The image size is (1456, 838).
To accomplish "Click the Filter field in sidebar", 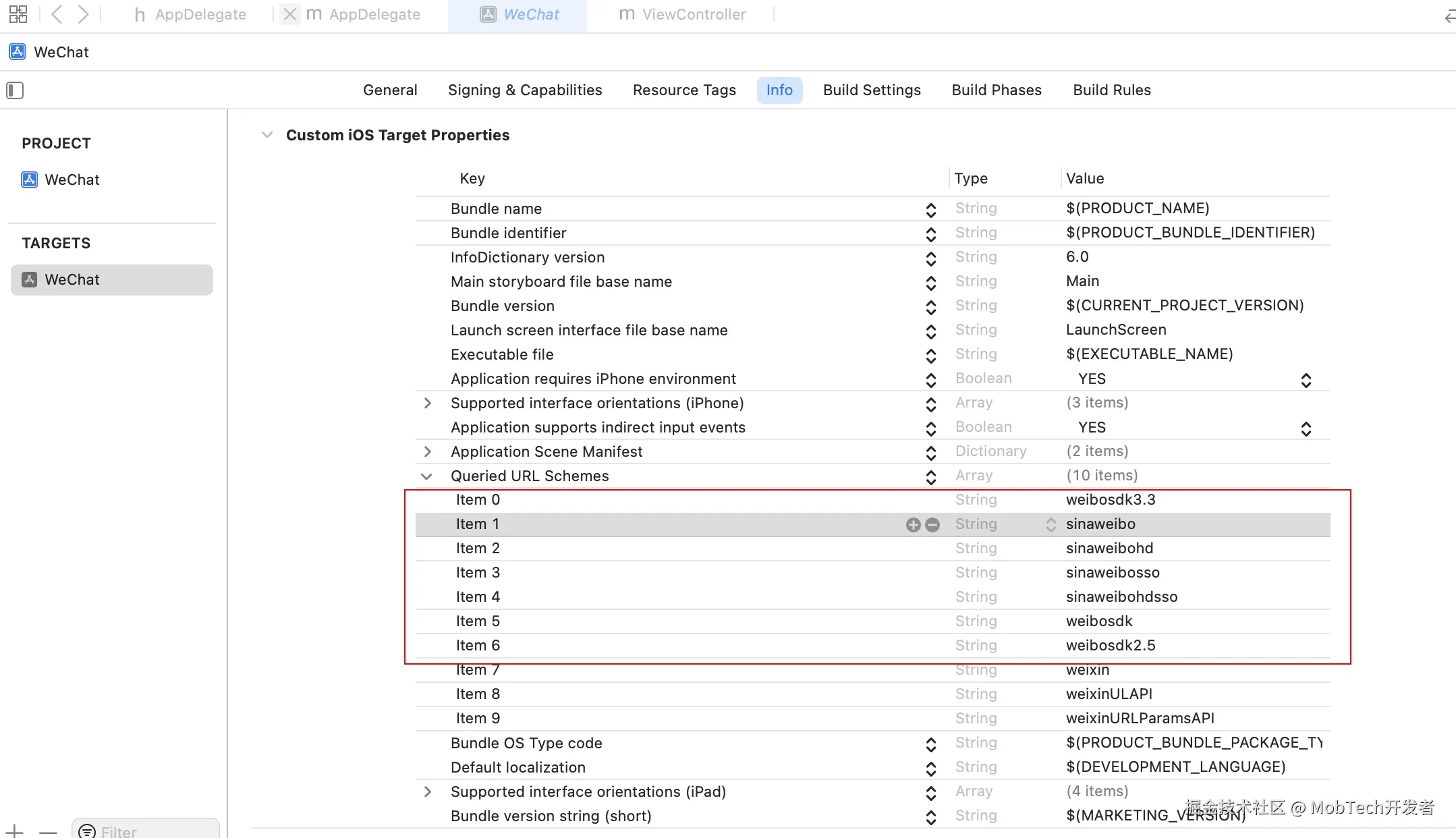I will point(146,830).
